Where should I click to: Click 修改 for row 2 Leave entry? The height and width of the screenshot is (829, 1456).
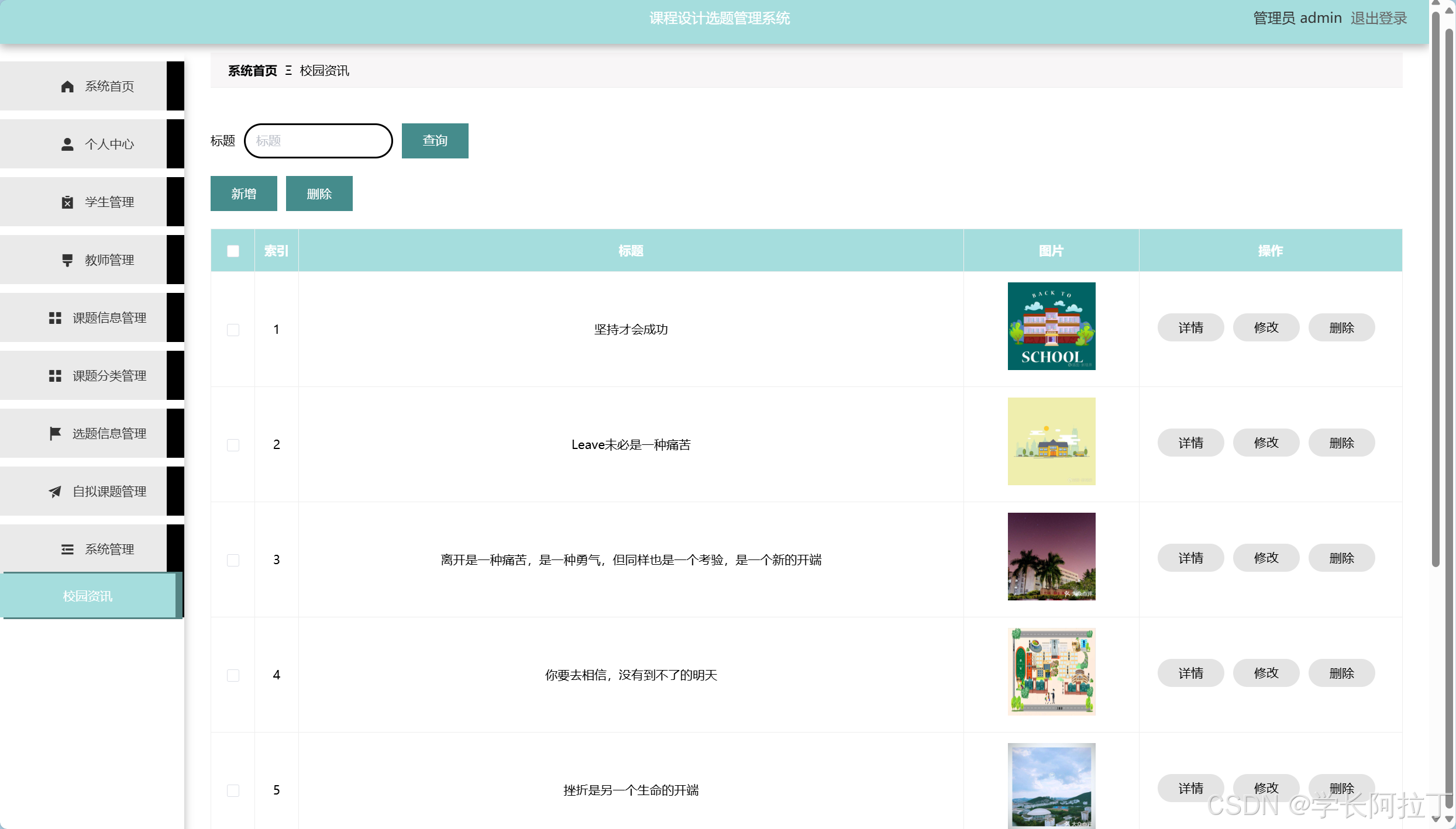[x=1266, y=443]
